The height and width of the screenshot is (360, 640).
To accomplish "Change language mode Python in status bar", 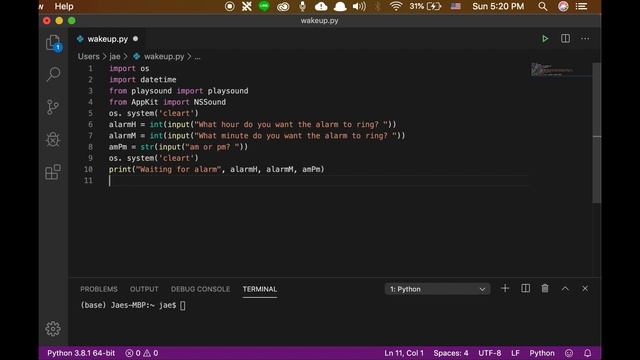I will (x=542, y=353).
